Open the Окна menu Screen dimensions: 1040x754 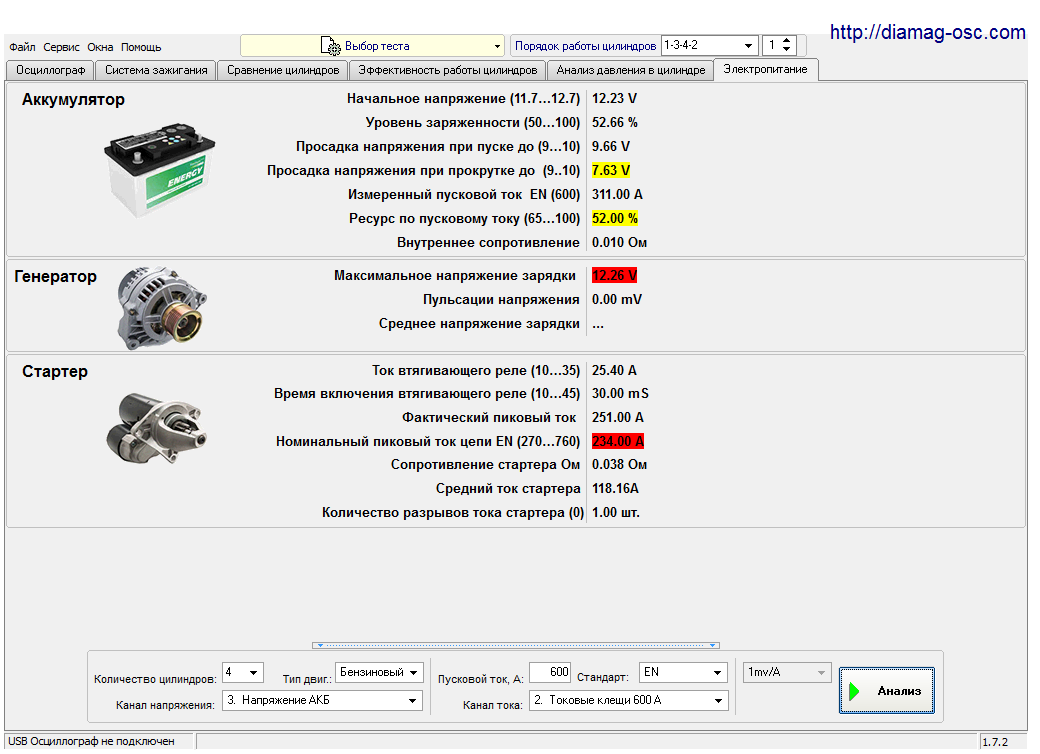(x=100, y=47)
